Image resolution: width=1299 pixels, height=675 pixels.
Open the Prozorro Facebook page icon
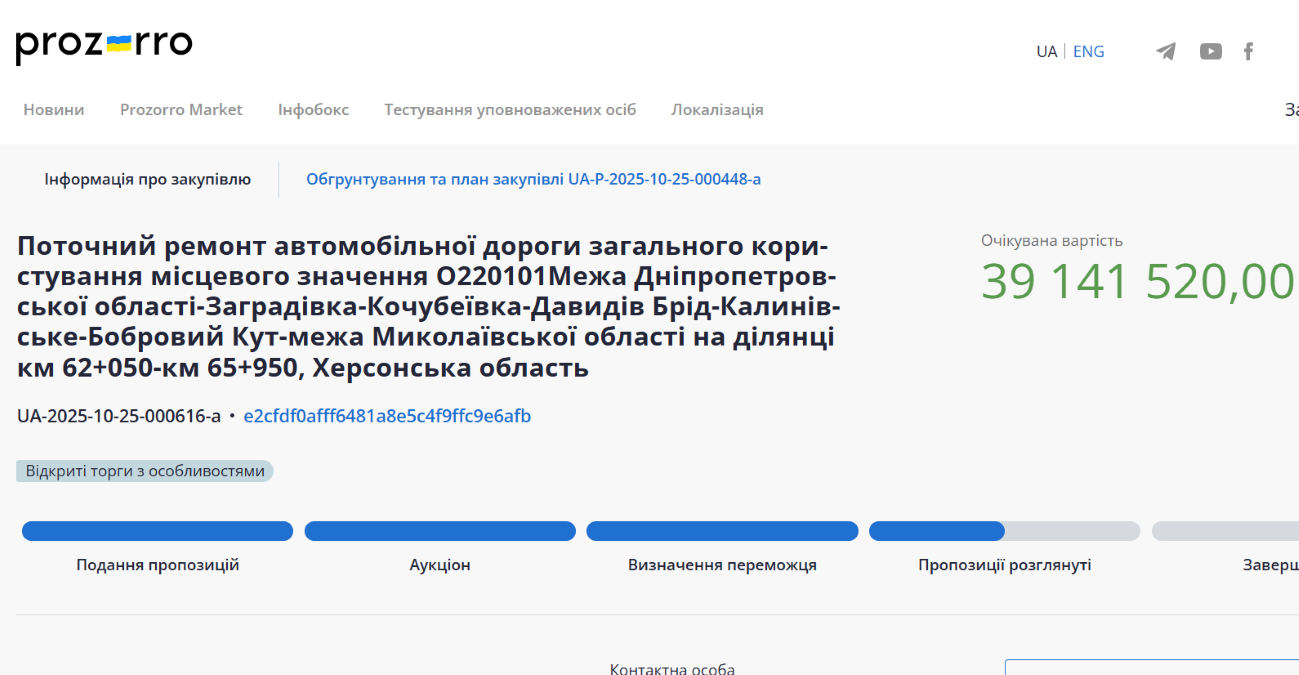coord(1248,51)
